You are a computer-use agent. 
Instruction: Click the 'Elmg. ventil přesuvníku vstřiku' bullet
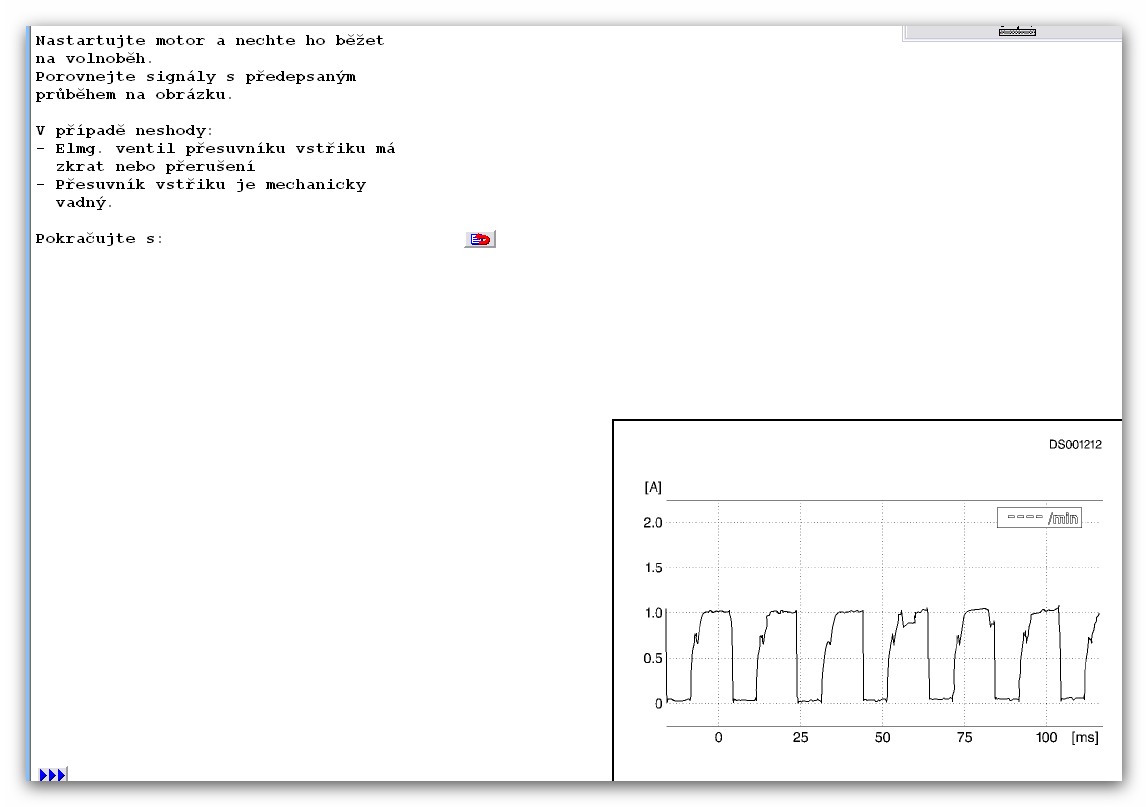(x=215, y=149)
